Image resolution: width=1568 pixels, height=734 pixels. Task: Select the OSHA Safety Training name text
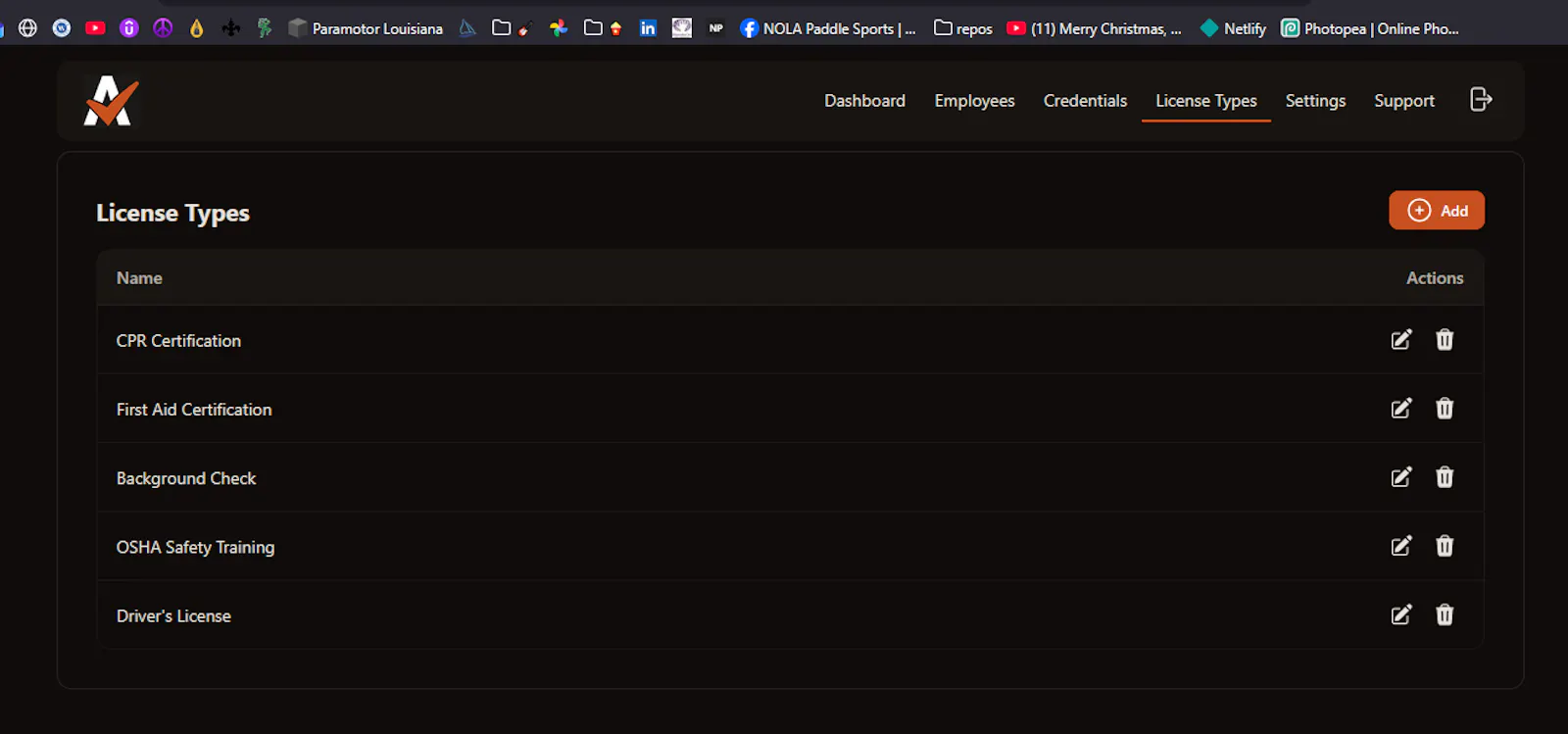[x=195, y=547]
